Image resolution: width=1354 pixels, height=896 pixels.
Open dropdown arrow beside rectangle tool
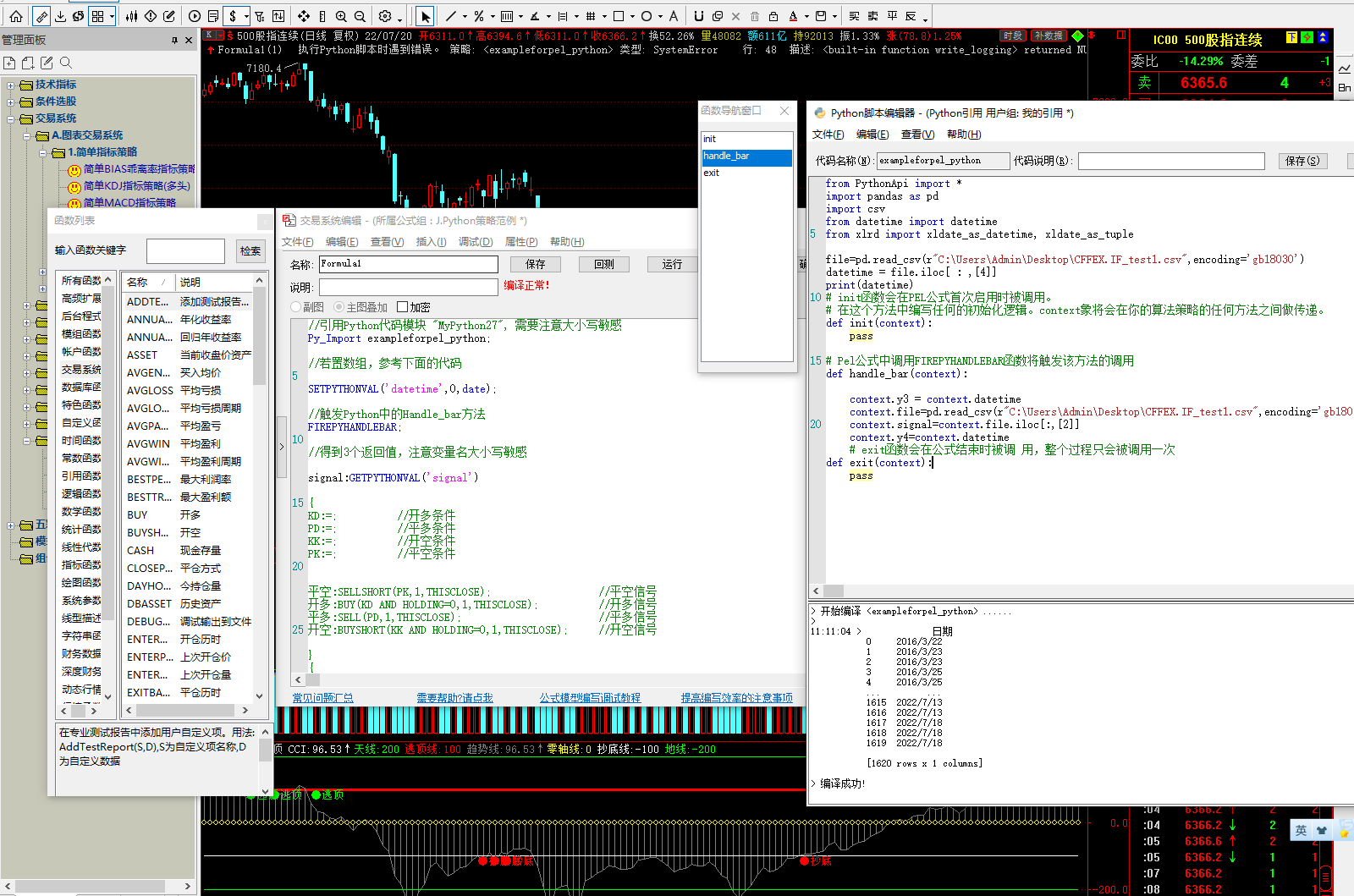[x=632, y=16]
